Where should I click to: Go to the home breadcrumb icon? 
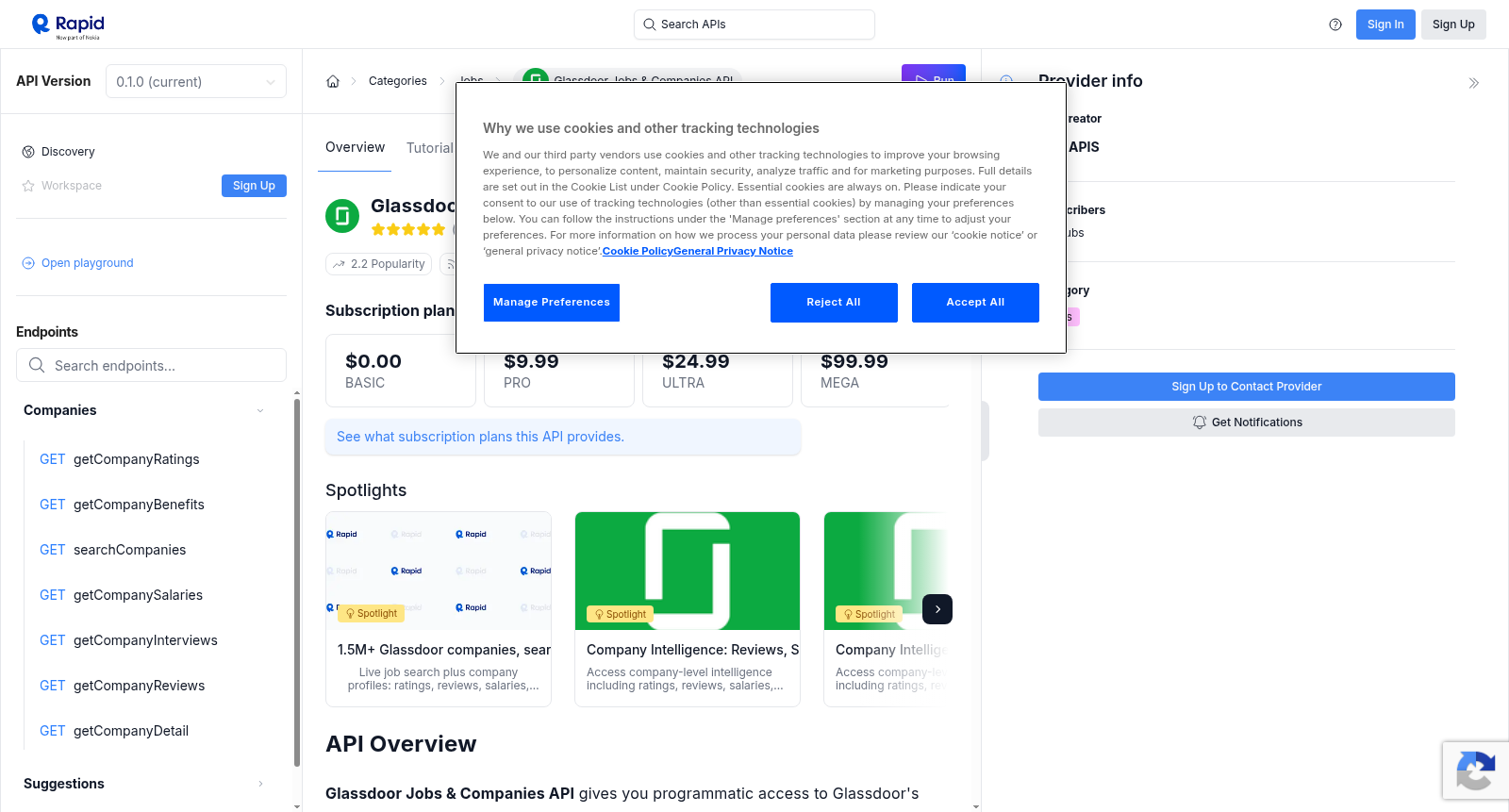[333, 81]
